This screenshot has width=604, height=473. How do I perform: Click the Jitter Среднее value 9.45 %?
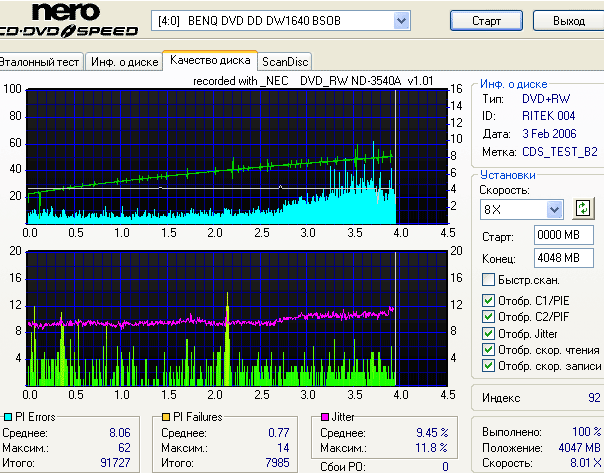[x=432, y=433]
